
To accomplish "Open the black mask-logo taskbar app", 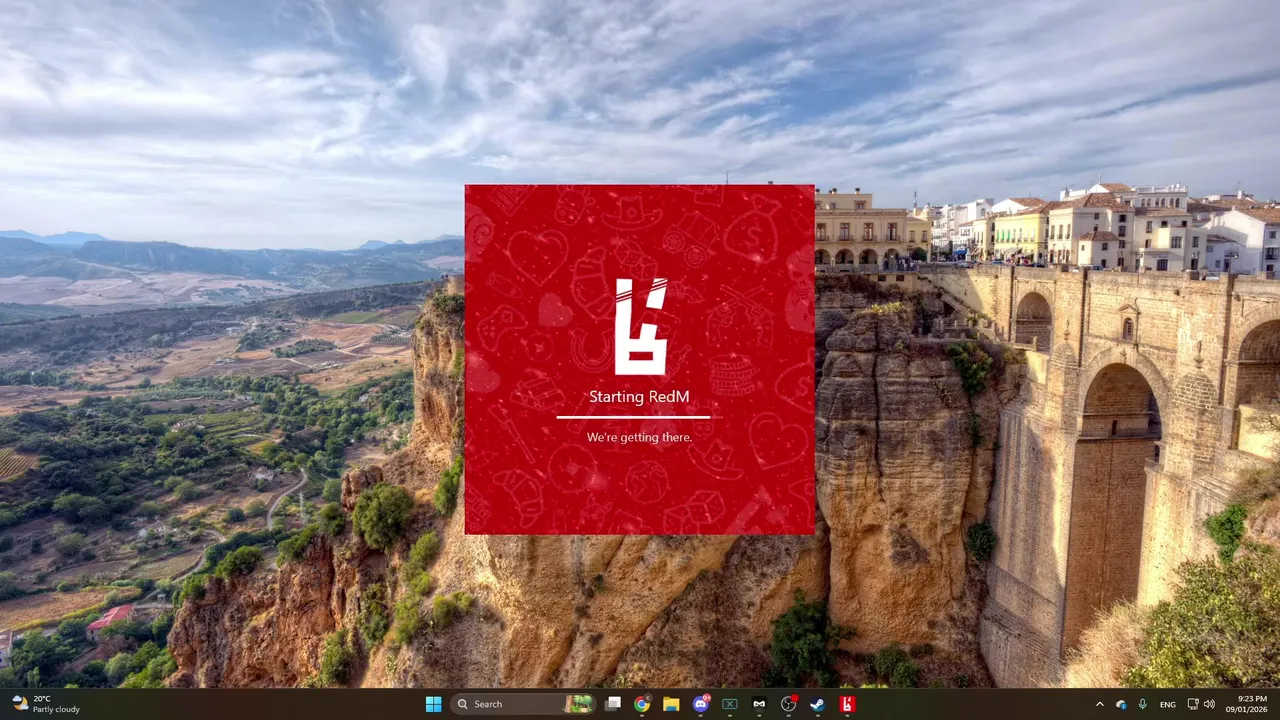I will [x=759, y=704].
